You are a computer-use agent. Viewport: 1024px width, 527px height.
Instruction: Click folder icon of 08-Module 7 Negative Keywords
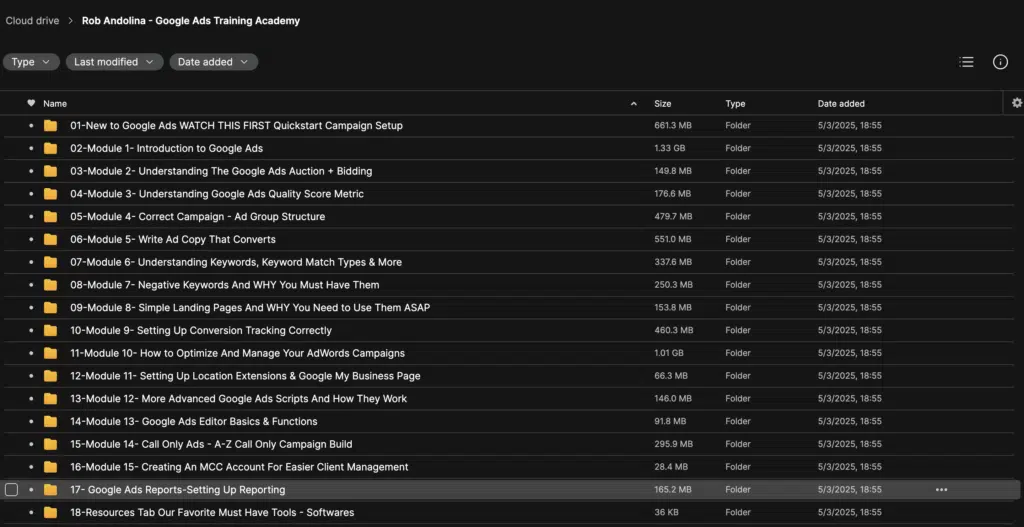(x=50, y=285)
